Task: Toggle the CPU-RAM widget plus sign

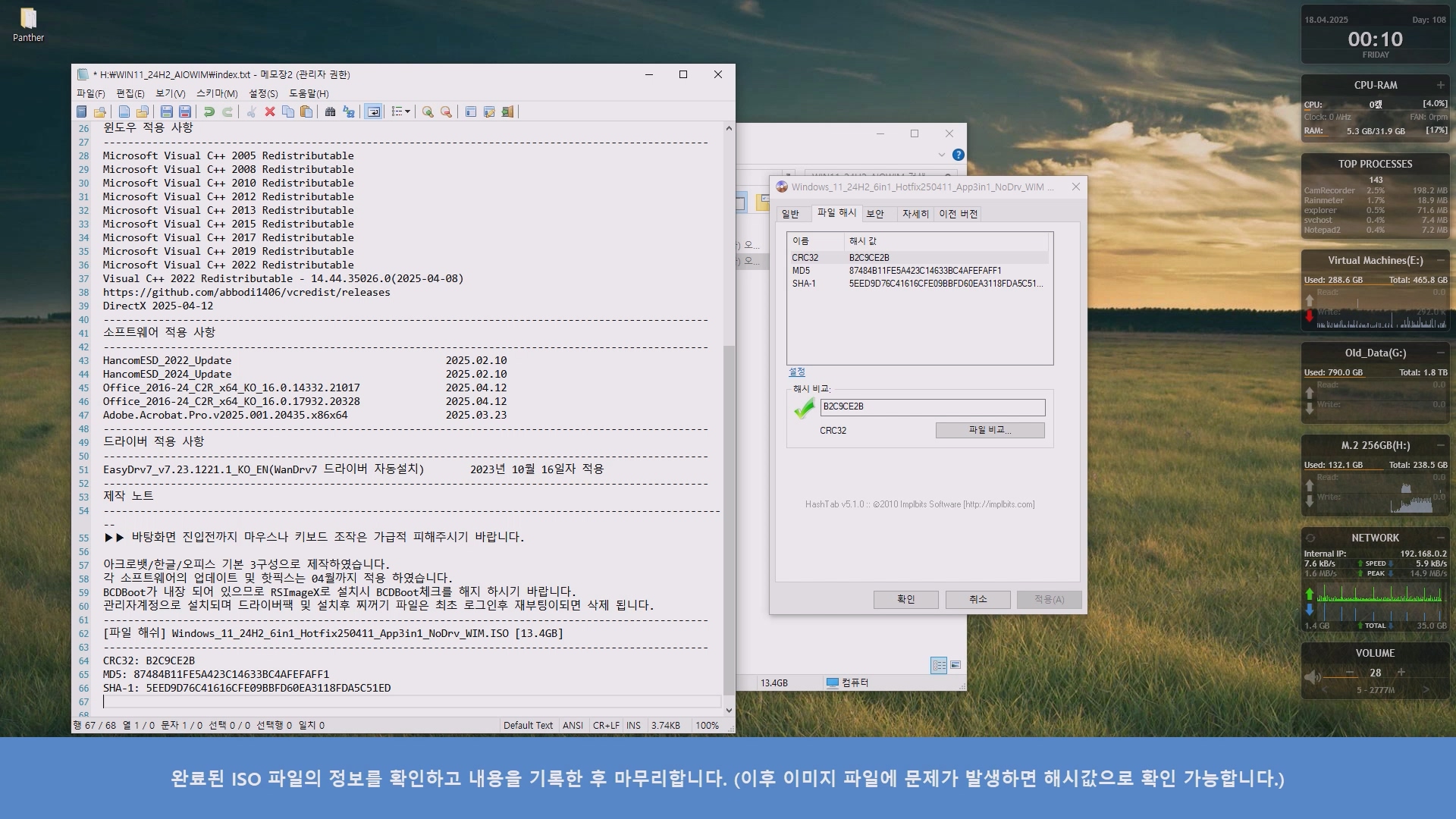Action: pos(1440,85)
